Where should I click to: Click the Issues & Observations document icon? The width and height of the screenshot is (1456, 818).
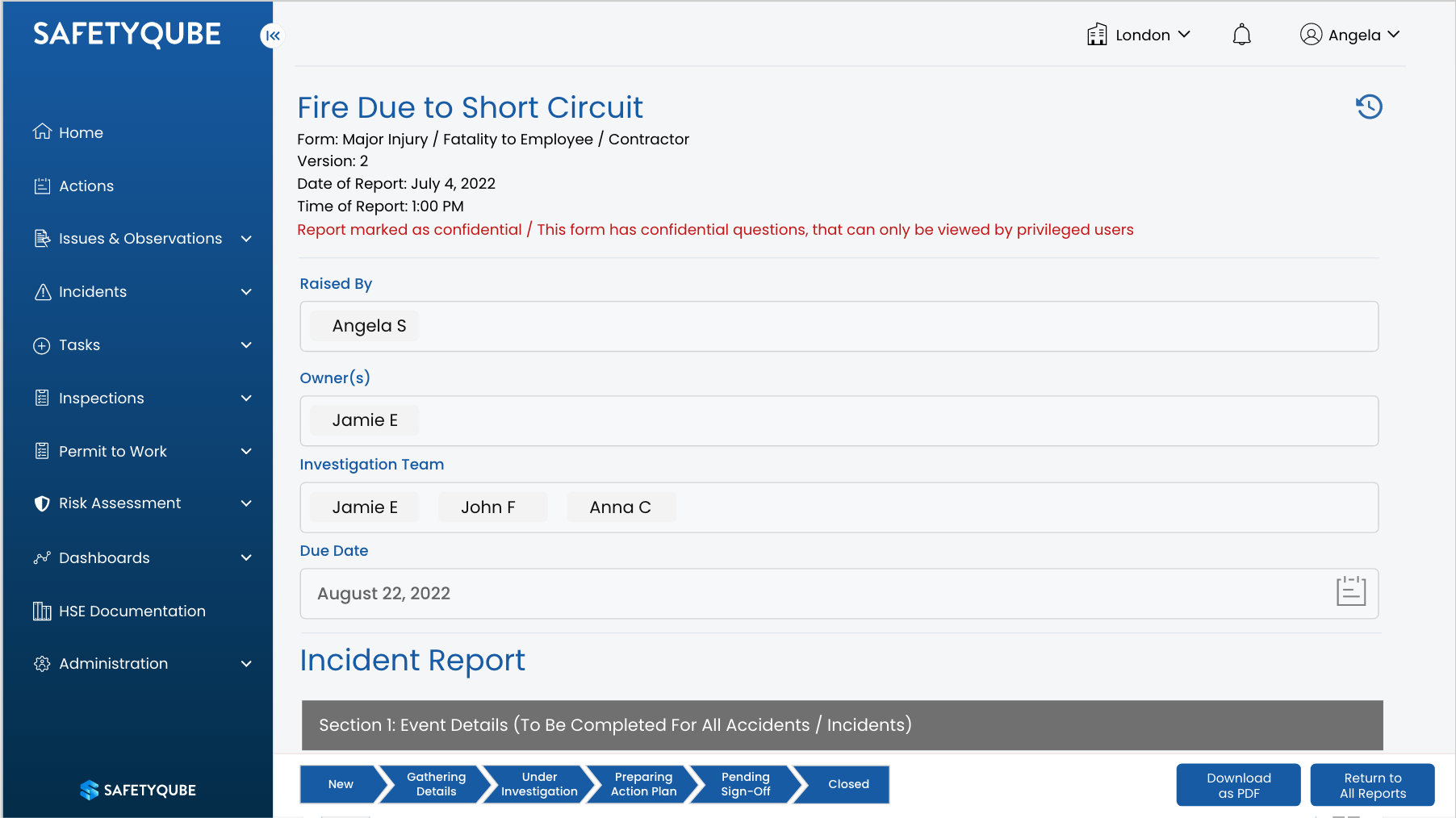(43, 239)
